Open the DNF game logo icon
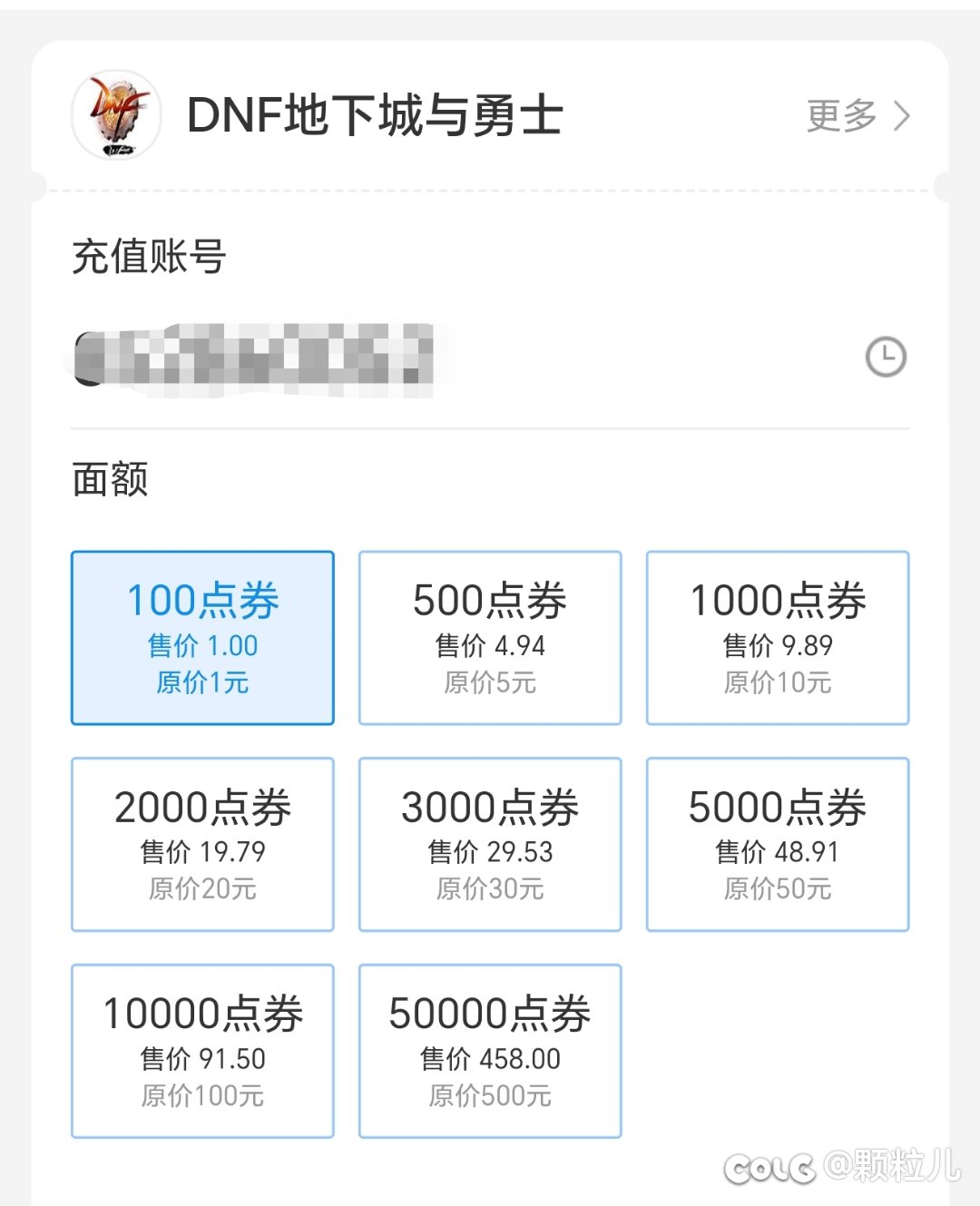Viewport: 980px width, 1206px height. 116,115
